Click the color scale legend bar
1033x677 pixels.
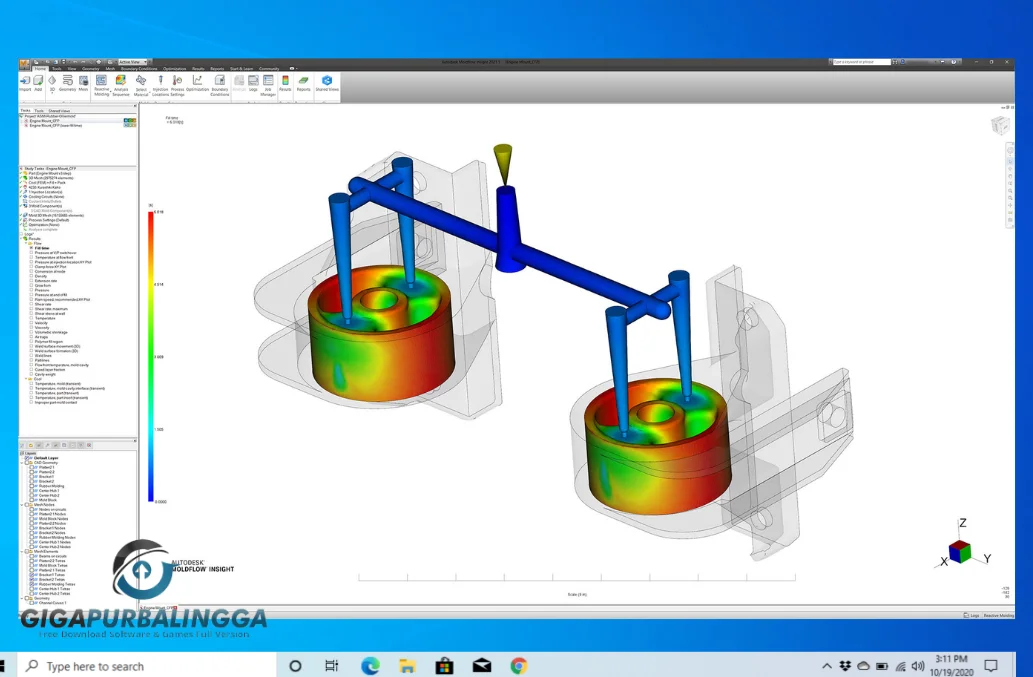pos(151,356)
